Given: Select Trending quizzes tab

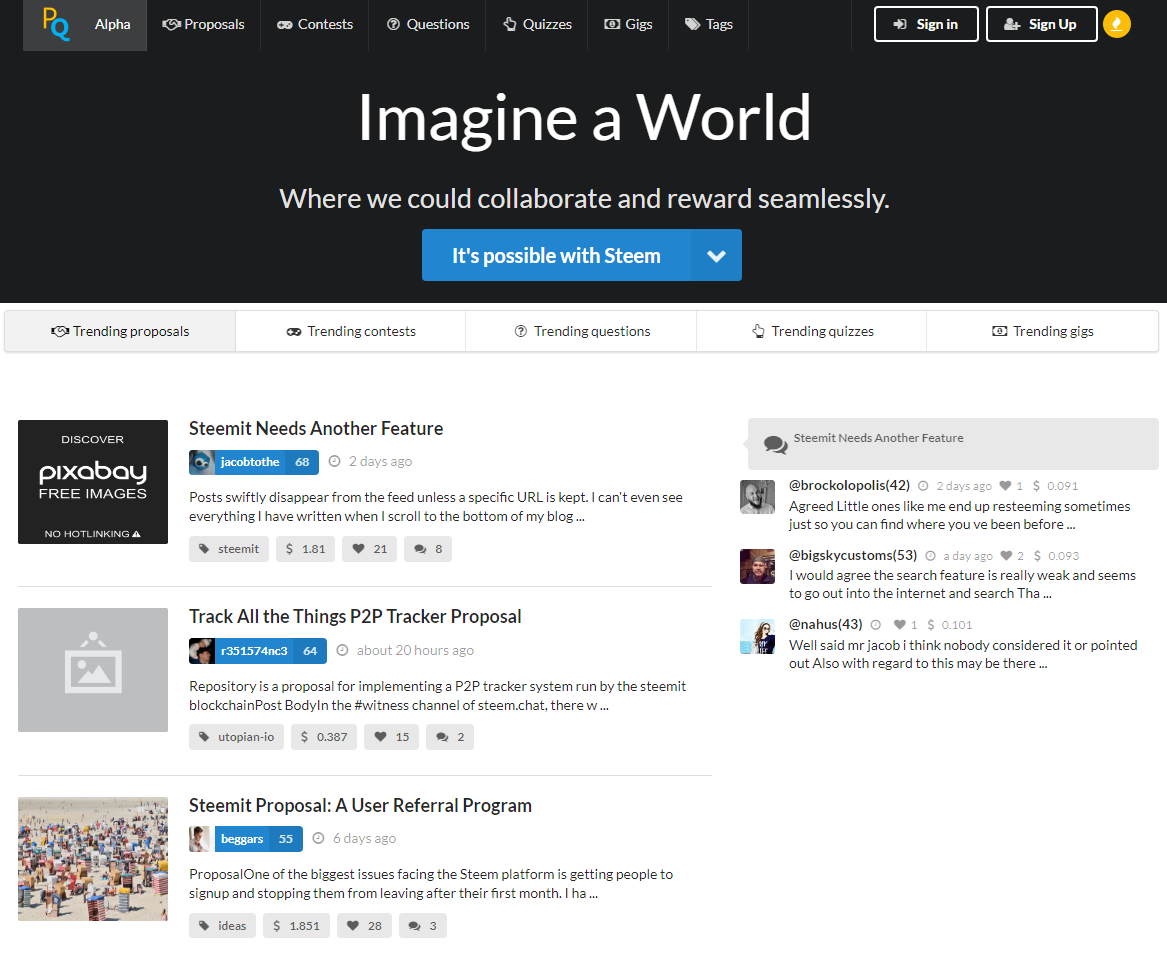Looking at the screenshot, I should tap(812, 331).
